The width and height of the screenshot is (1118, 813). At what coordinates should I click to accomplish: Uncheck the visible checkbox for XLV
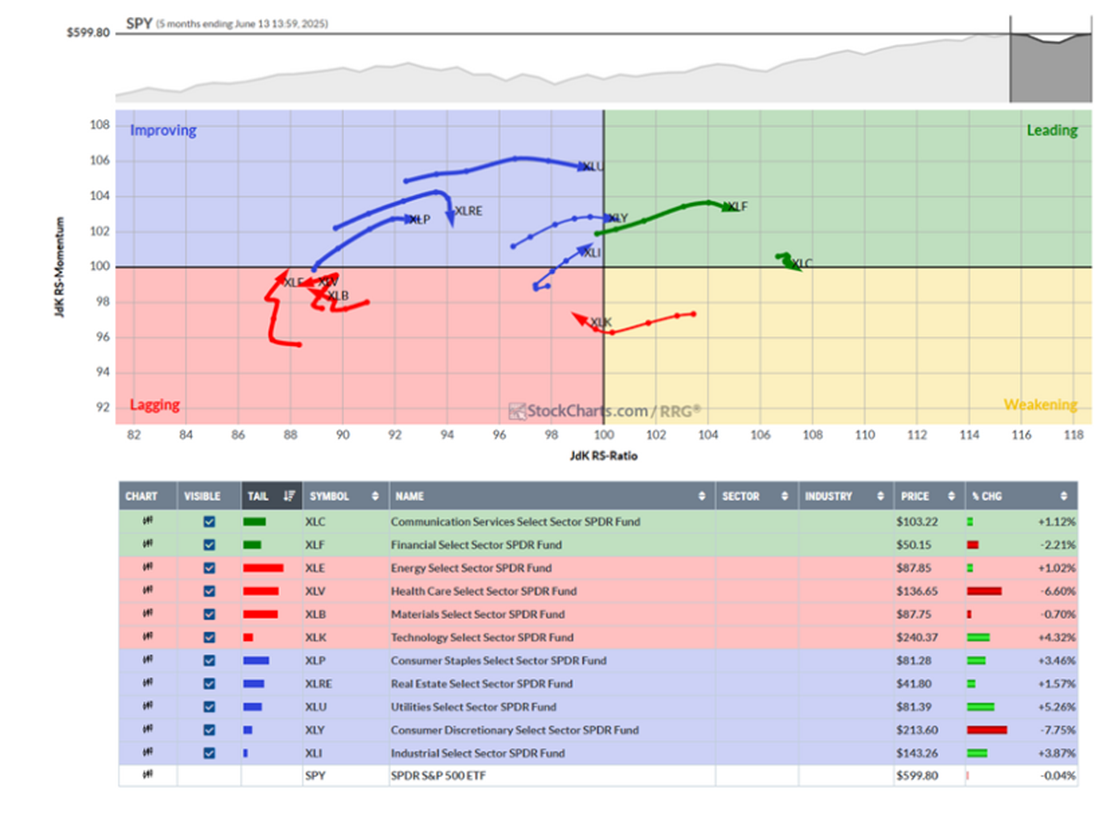[209, 591]
